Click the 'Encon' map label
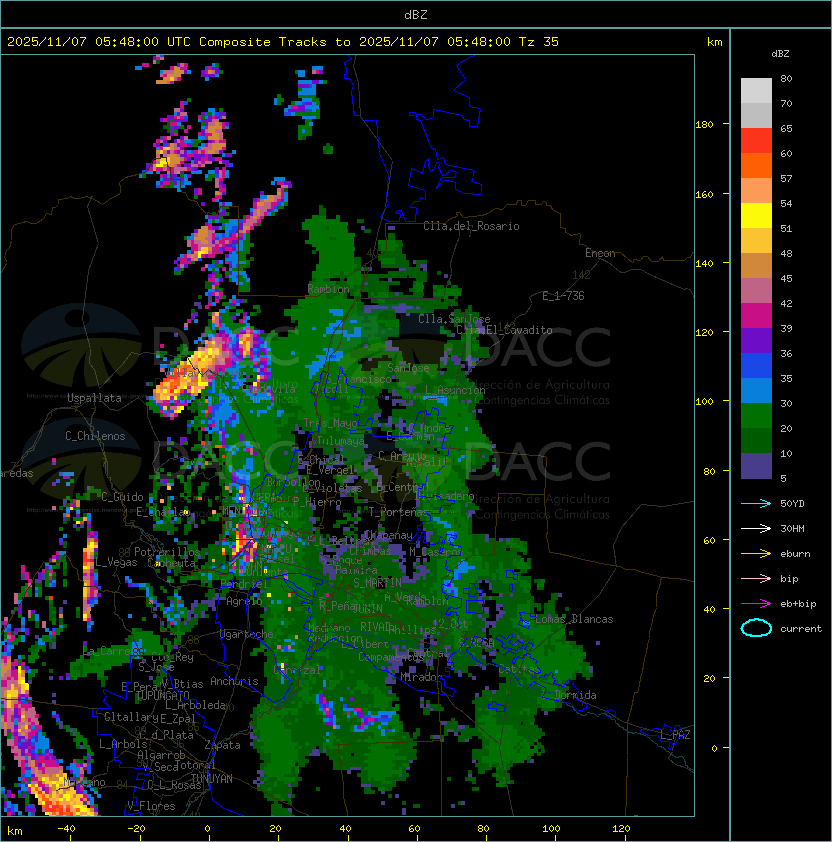The height and width of the screenshot is (842, 832). click(600, 253)
